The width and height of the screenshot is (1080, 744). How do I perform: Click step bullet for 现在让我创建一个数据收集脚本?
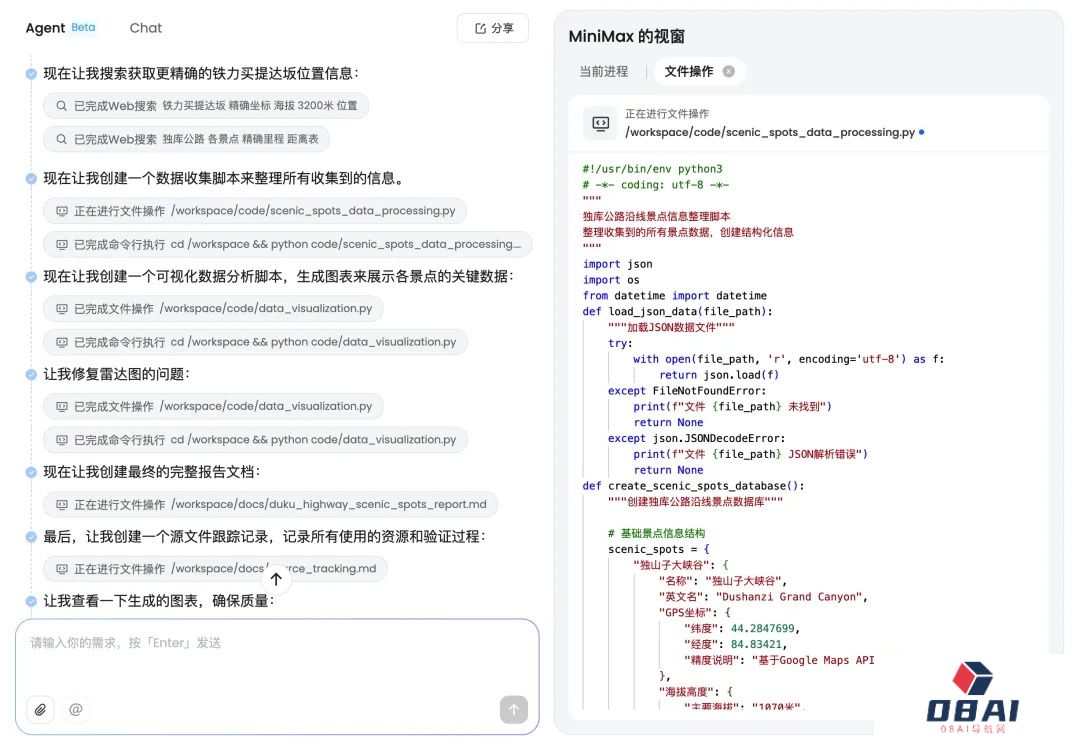coord(31,178)
